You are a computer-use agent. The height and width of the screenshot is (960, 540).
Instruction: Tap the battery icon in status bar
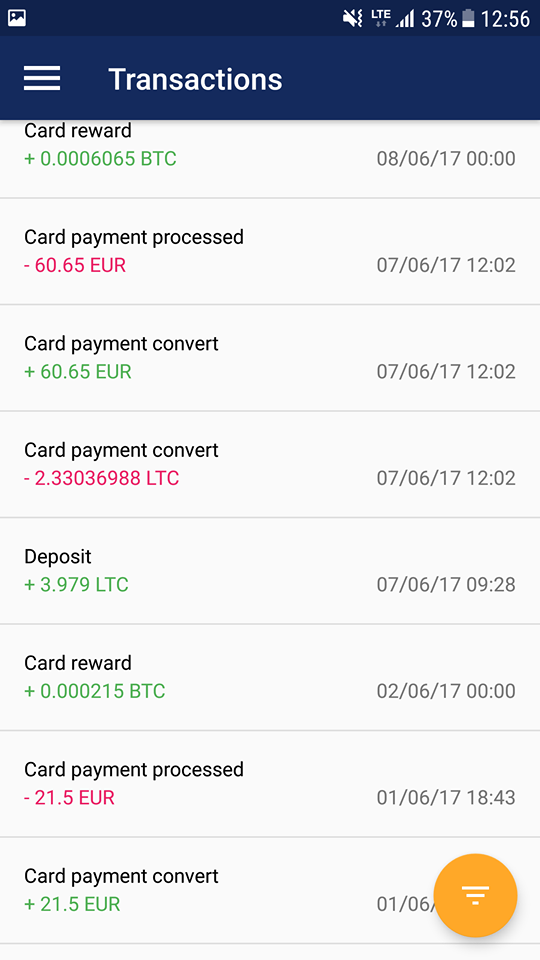pyautogui.click(x=468, y=18)
